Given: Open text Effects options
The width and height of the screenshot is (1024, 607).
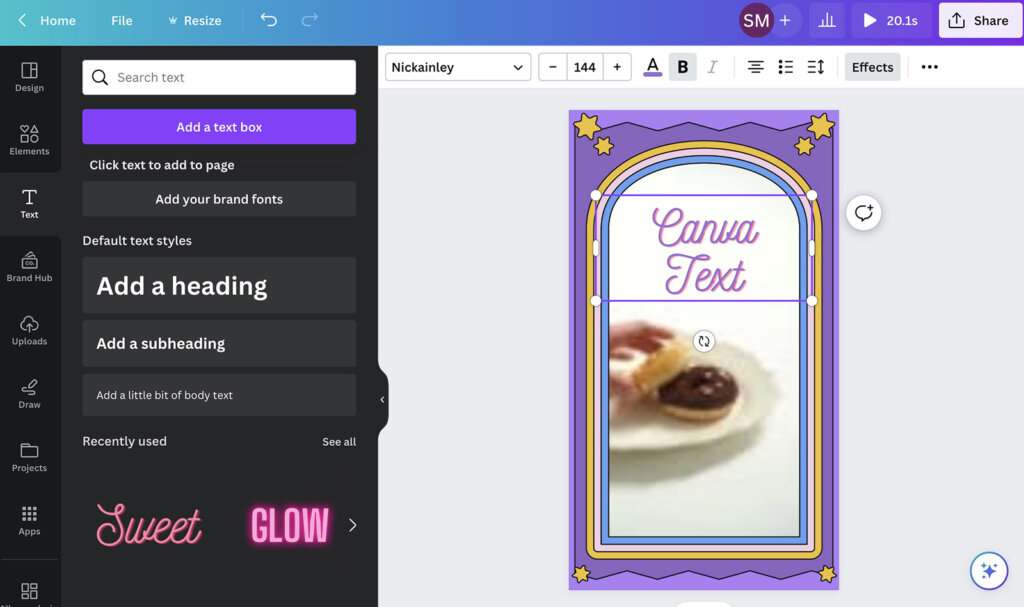Looking at the screenshot, I should click(872, 66).
